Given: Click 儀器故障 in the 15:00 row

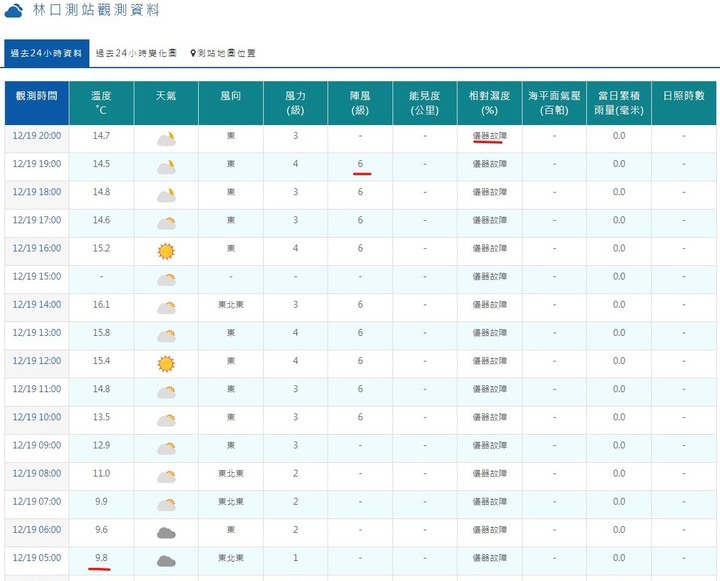Looking at the screenshot, I should point(489,276).
